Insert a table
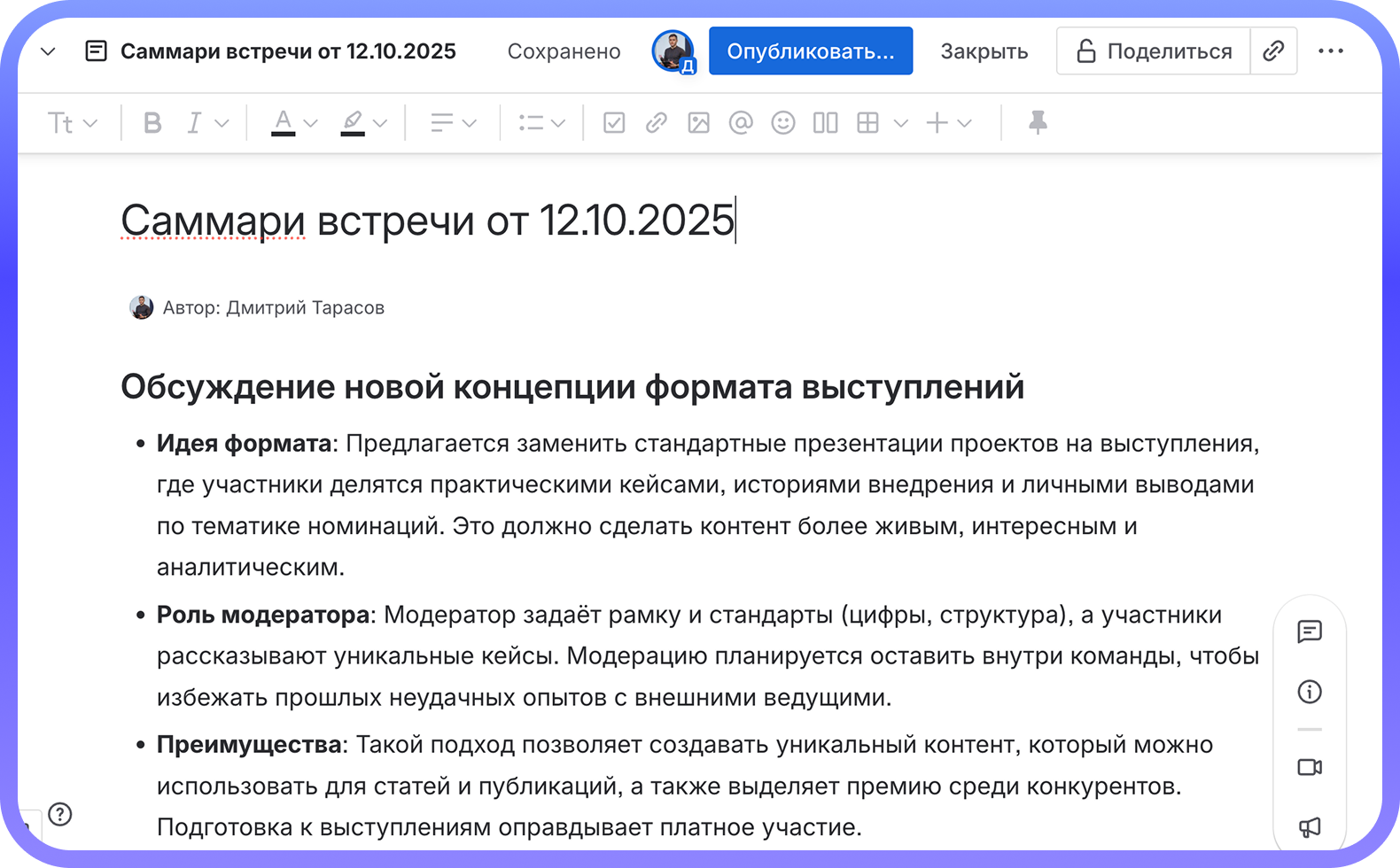This screenshot has height=868, width=1400. 868,123
